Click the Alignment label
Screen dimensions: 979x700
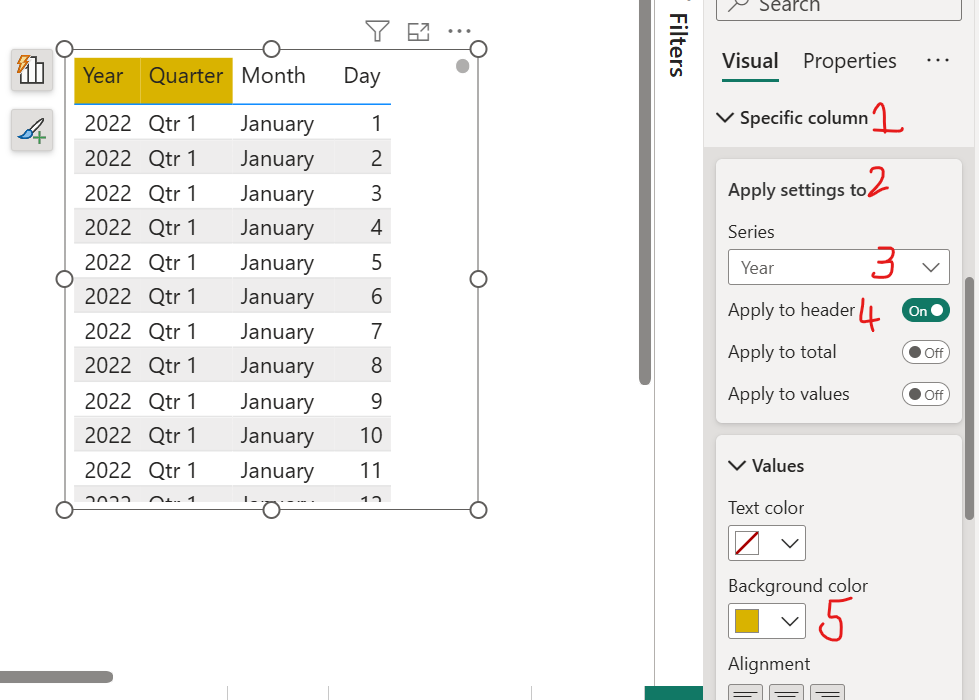click(x=769, y=663)
